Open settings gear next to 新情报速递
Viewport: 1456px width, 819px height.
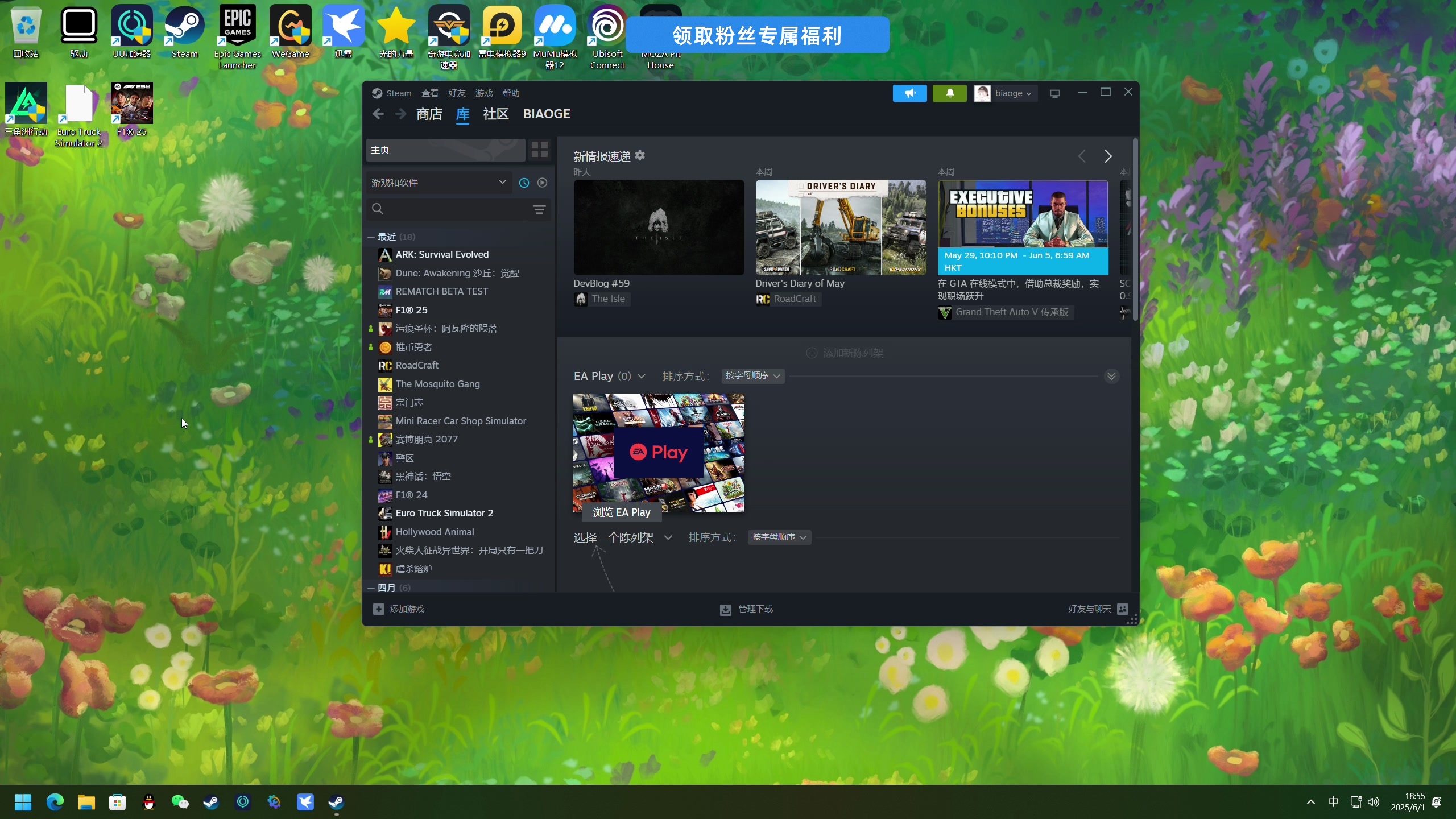coord(640,155)
